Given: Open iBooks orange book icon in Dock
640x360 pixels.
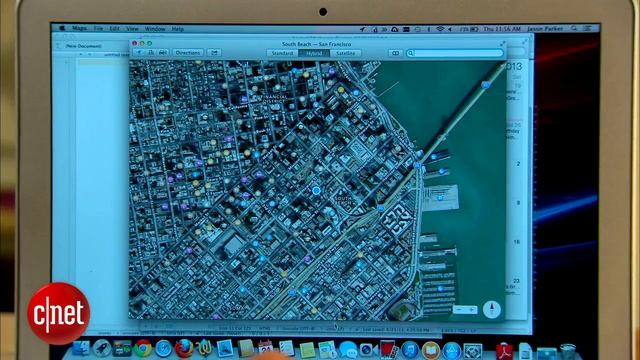Looking at the screenshot, I should [431, 350].
